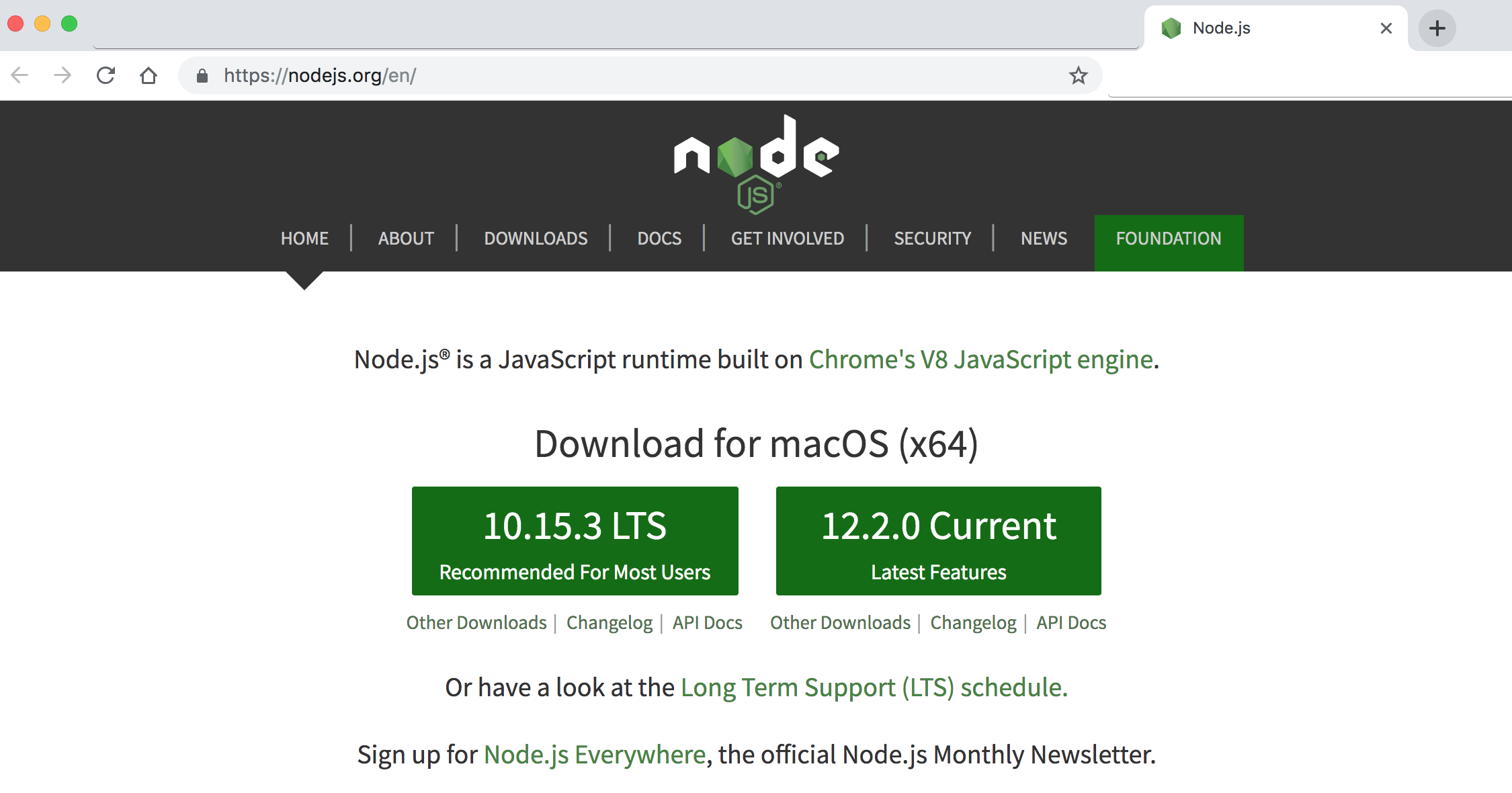Download 10.15.3 LTS version

pos(575,541)
